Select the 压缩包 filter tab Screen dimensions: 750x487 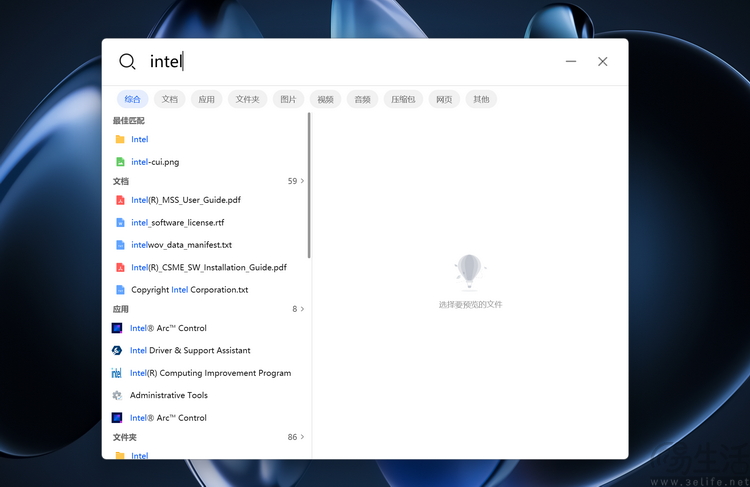[x=403, y=99]
